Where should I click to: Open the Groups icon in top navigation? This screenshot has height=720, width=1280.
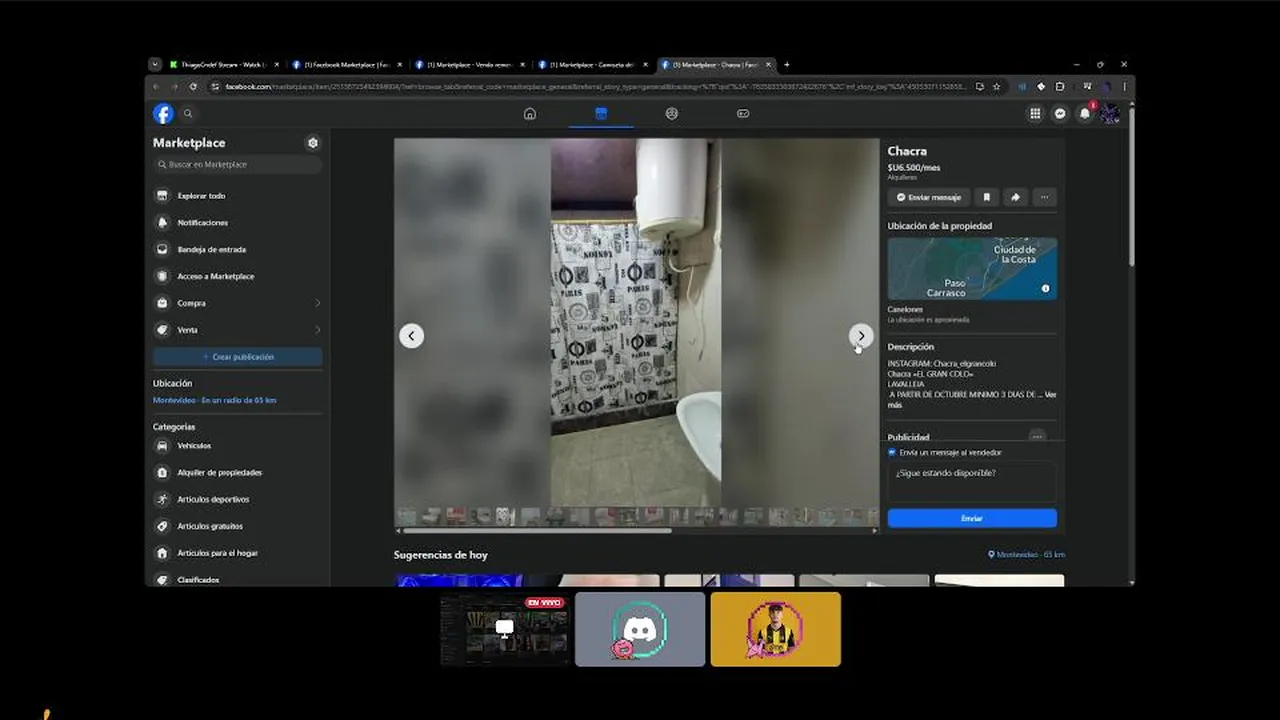pos(672,114)
